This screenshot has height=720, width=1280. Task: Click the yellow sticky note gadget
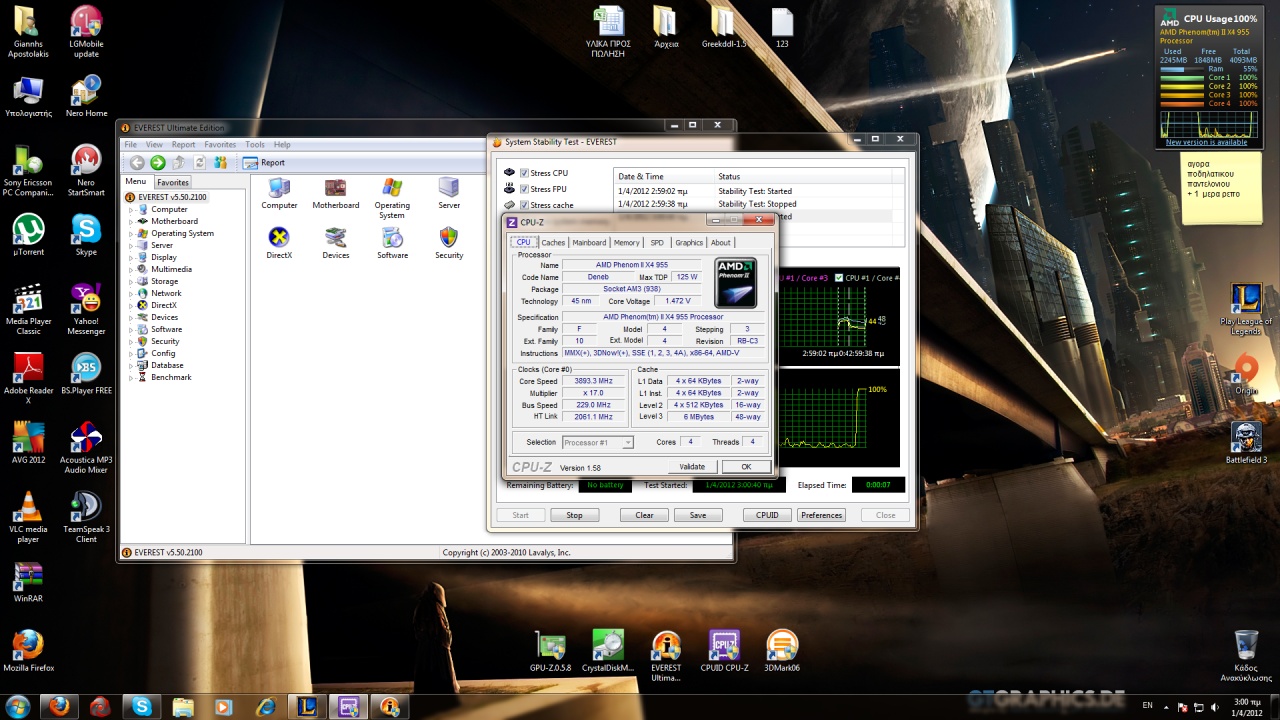[1221, 188]
